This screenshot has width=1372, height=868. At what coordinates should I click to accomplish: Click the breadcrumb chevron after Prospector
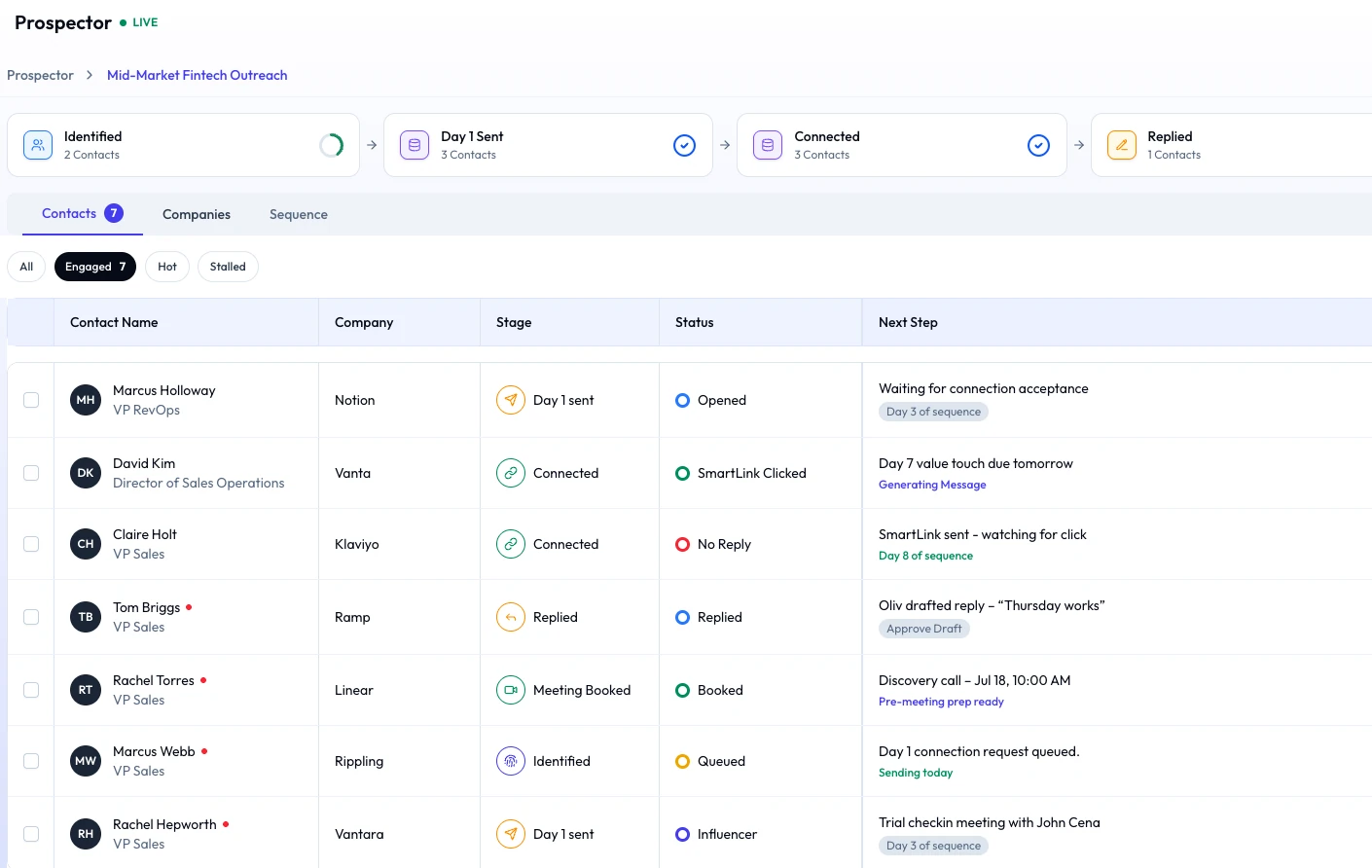(90, 75)
